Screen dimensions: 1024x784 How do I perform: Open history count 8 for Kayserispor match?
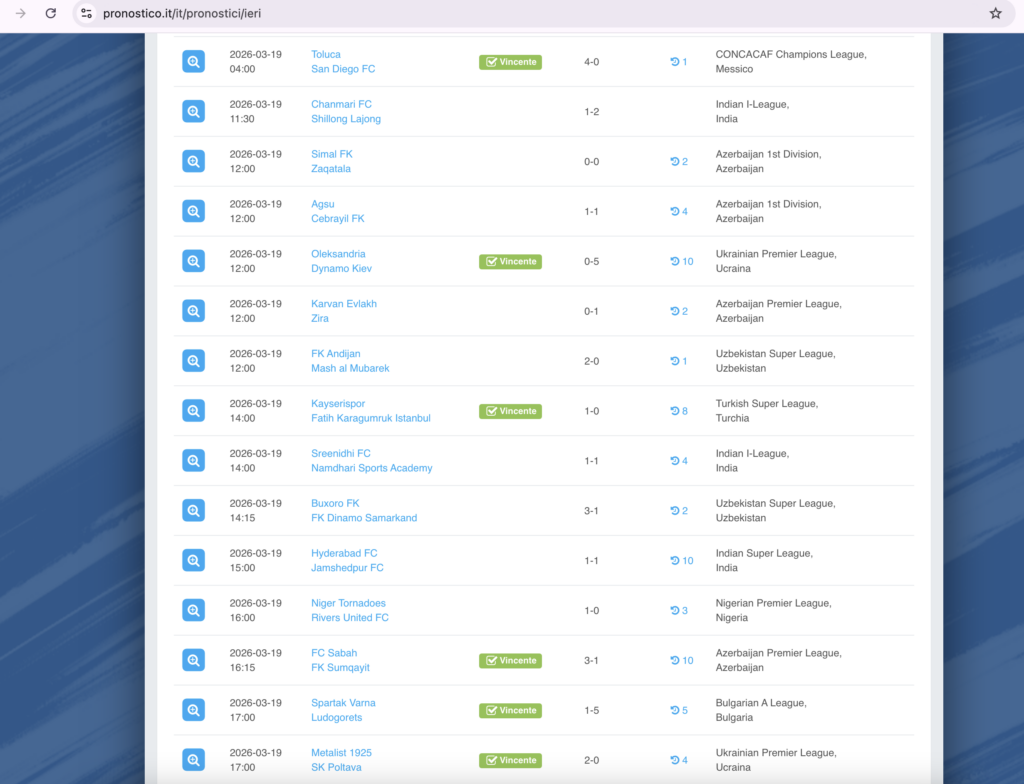[679, 411]
